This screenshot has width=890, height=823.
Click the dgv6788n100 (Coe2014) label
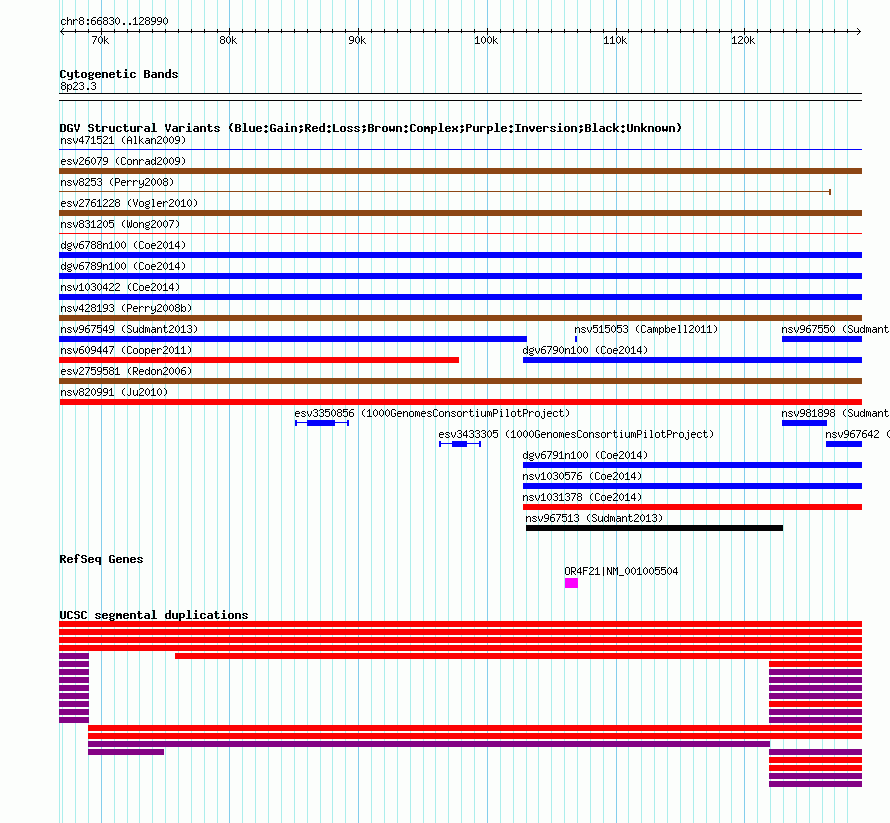pyautogui.click(x=123, y=245)
